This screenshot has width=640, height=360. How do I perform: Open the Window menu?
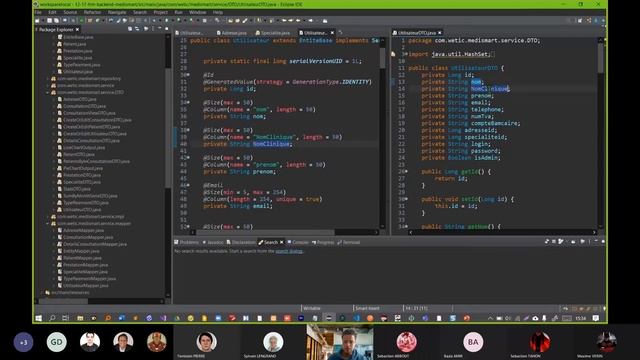[198, 12]
